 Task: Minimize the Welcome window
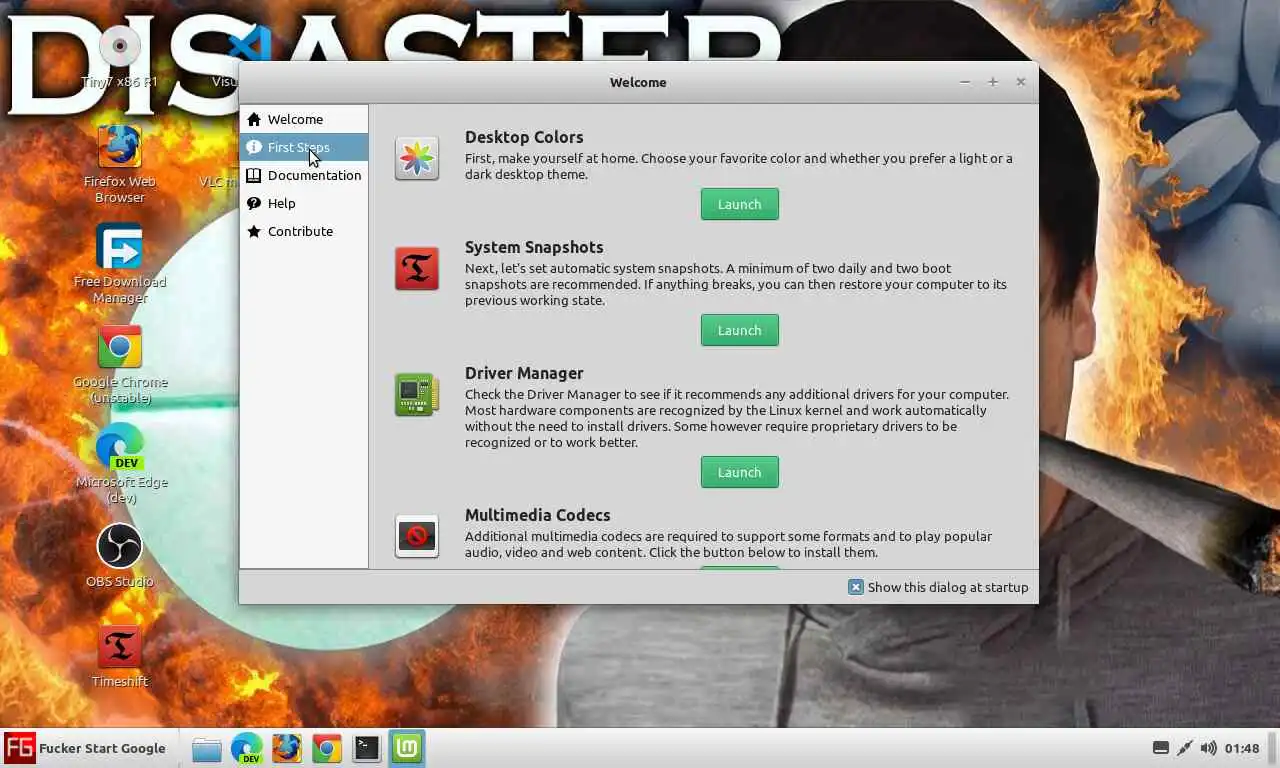point(965,82)
